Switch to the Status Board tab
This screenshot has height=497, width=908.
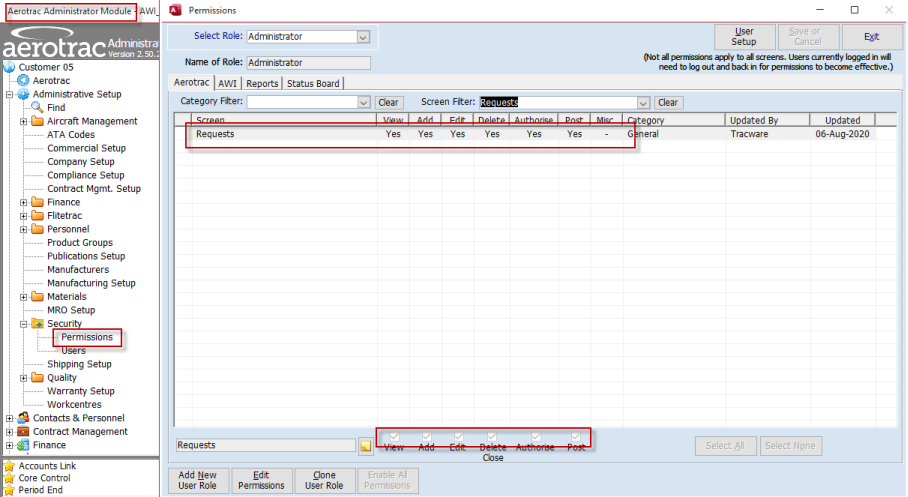click(313, 83)
